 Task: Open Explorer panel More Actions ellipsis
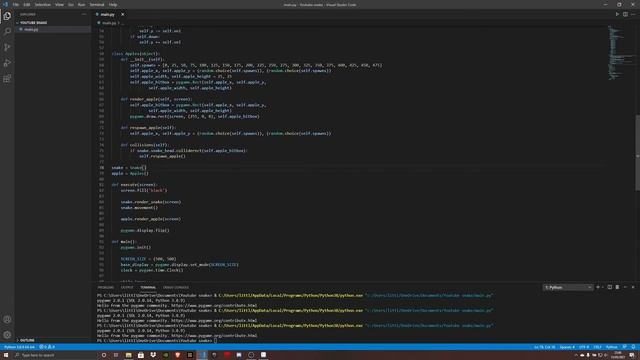pos(84,14)
